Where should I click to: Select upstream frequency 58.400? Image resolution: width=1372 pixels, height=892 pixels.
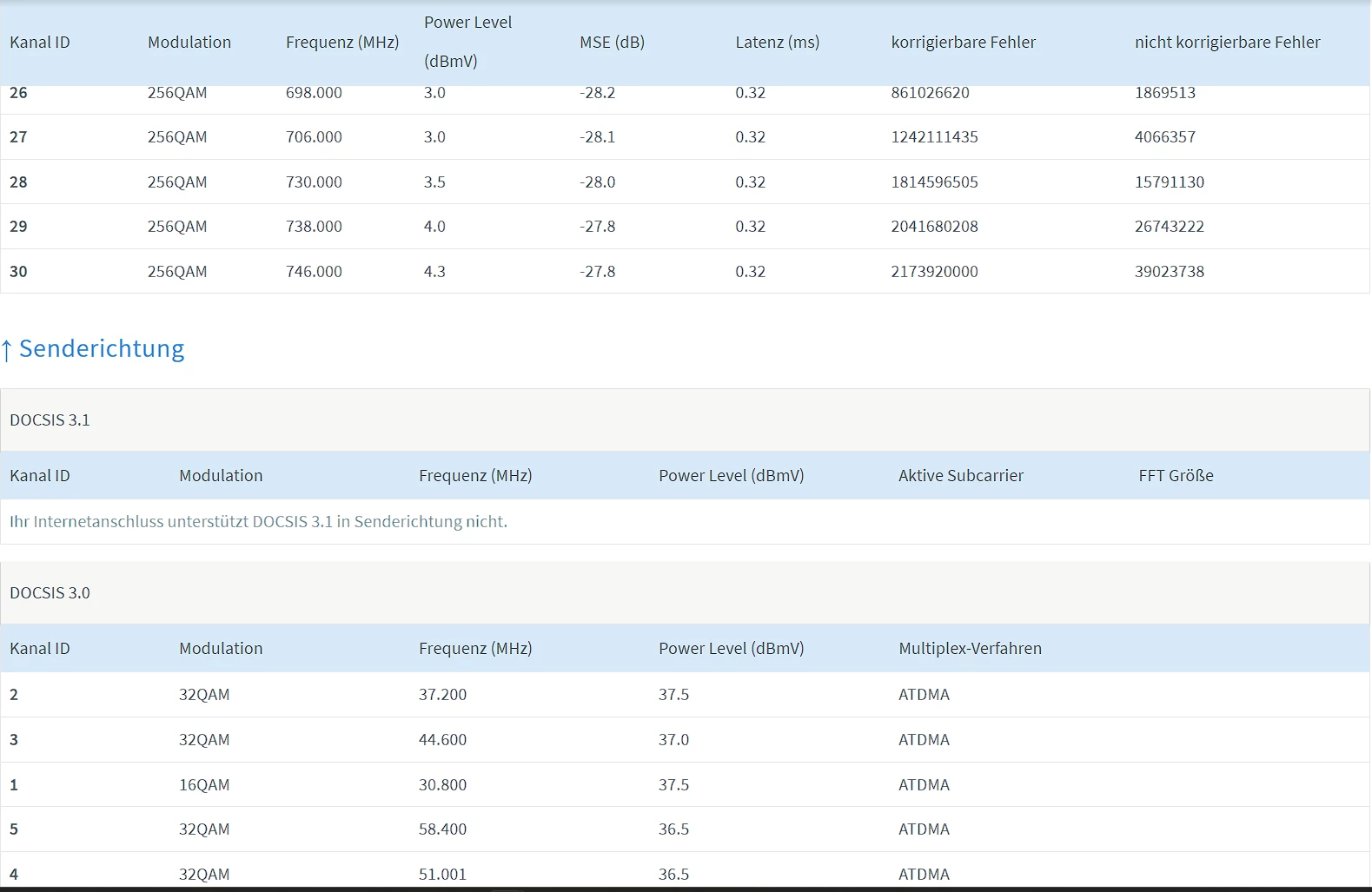click(x=442, y=829)
